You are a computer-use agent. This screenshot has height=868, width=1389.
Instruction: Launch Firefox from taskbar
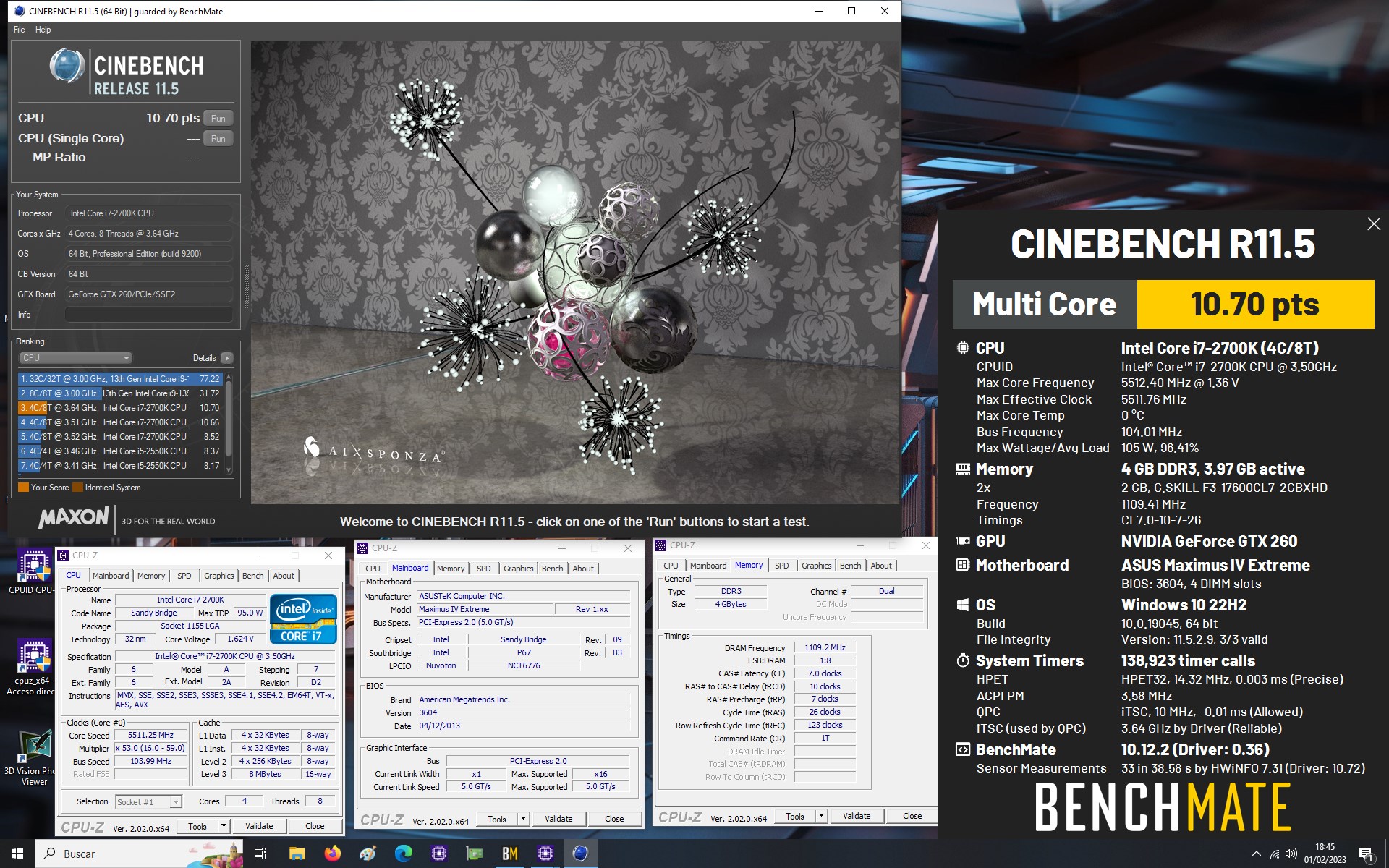[x=332, y=854]
